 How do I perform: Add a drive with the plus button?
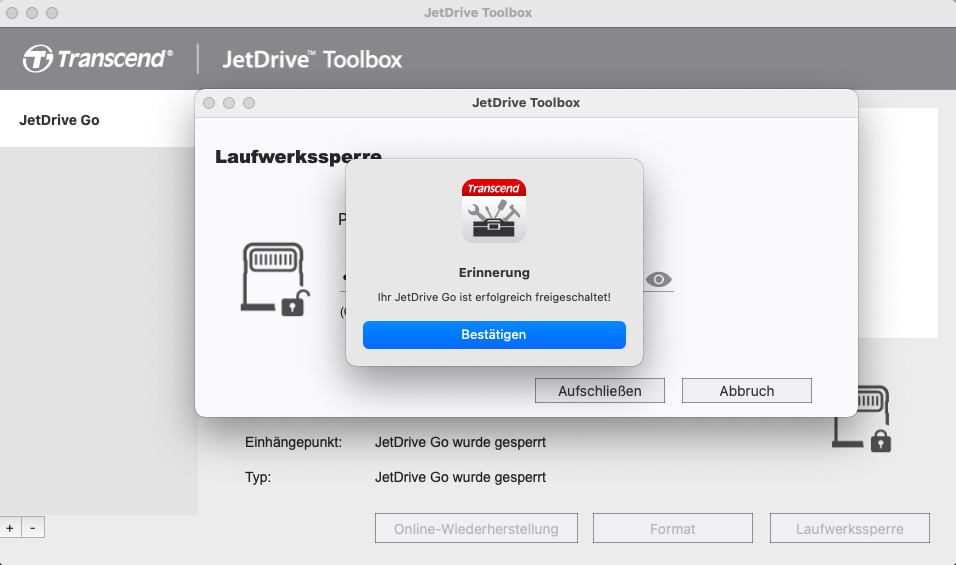click(10, 528)
